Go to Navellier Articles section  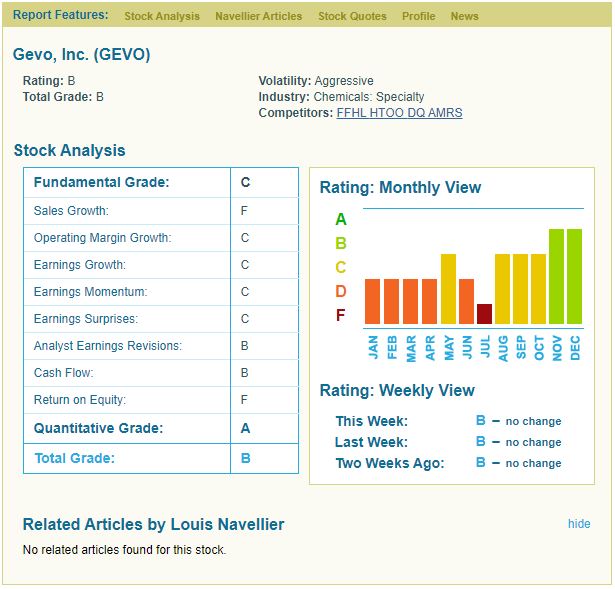pos(258,16)
